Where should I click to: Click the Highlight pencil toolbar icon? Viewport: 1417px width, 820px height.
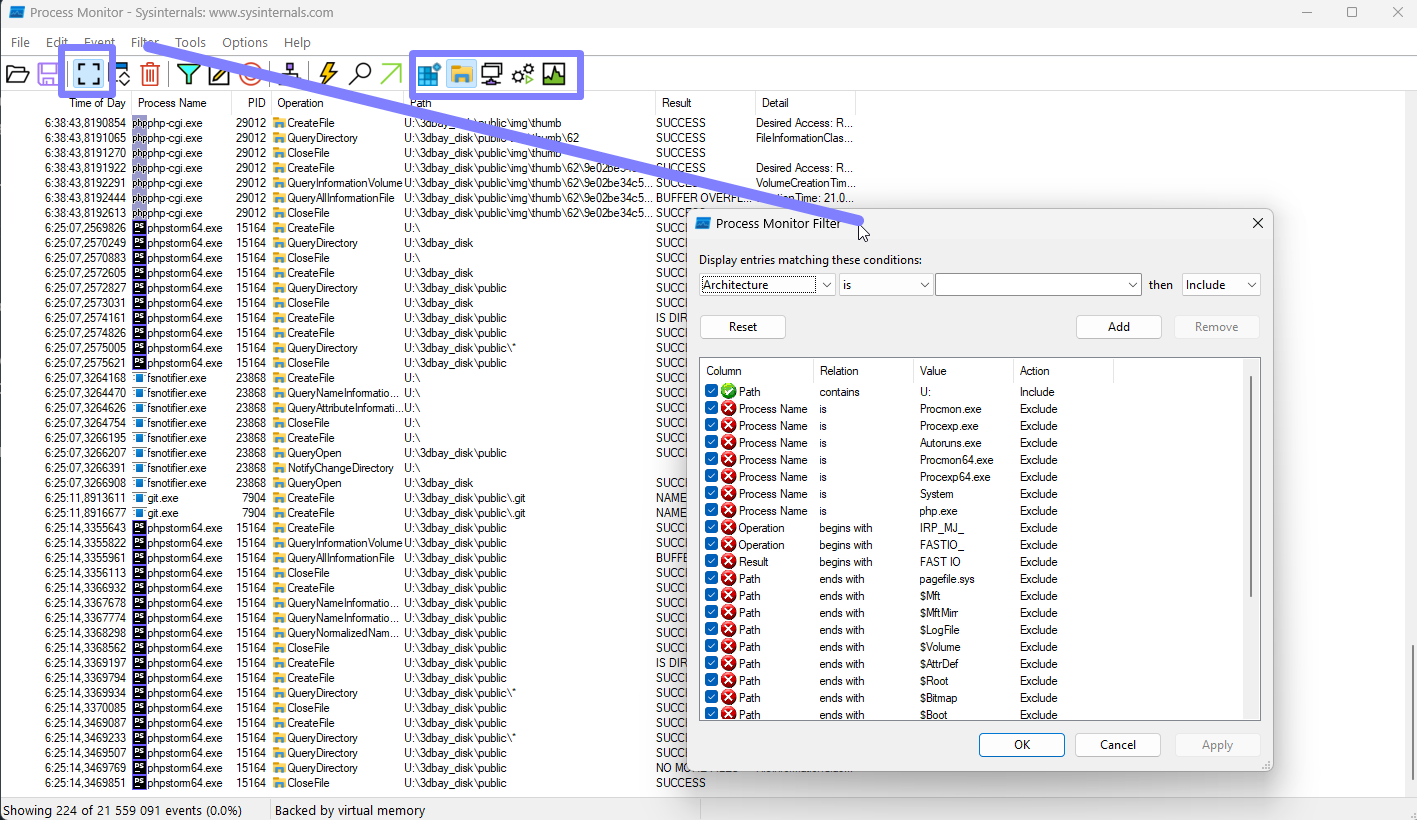[x=219, y=74]
